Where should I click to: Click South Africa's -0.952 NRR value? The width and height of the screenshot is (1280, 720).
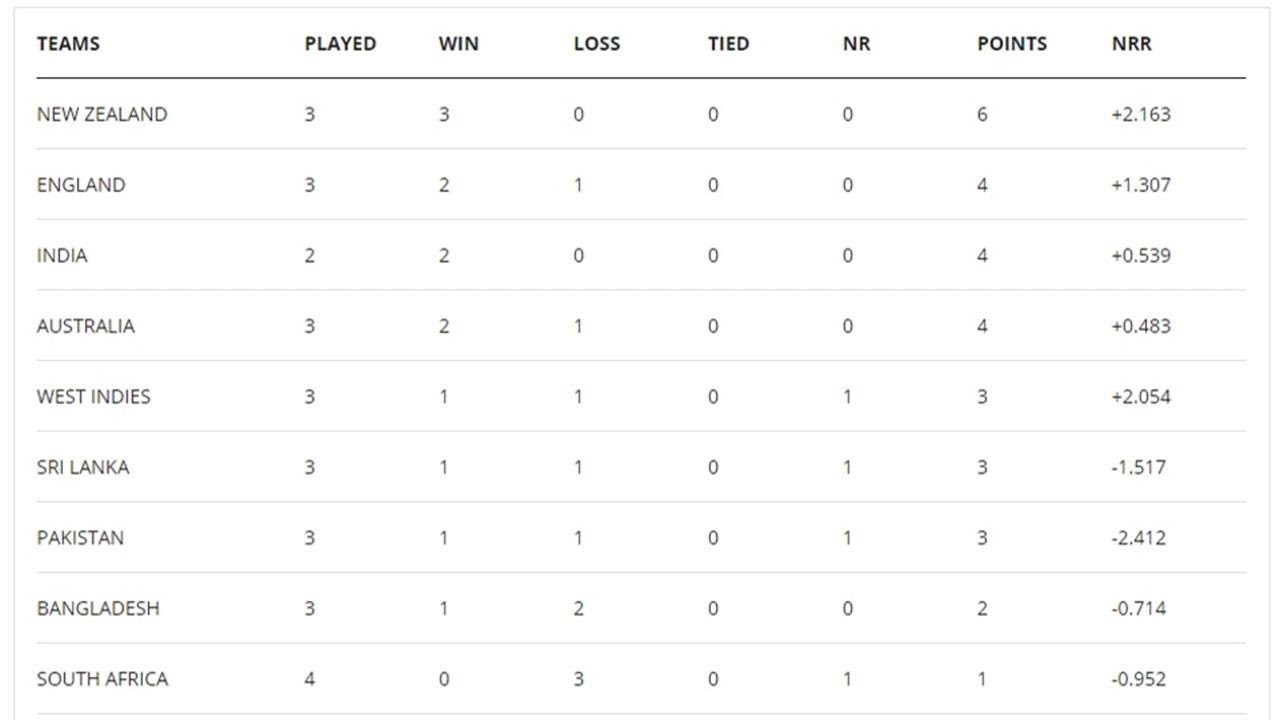(x=1138, y=679)
